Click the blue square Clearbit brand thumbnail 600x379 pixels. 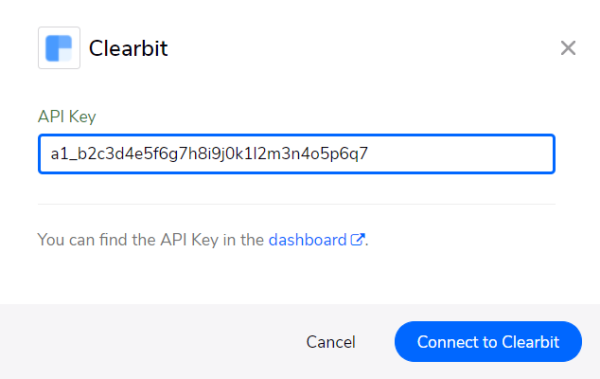[x=59, y=48]
